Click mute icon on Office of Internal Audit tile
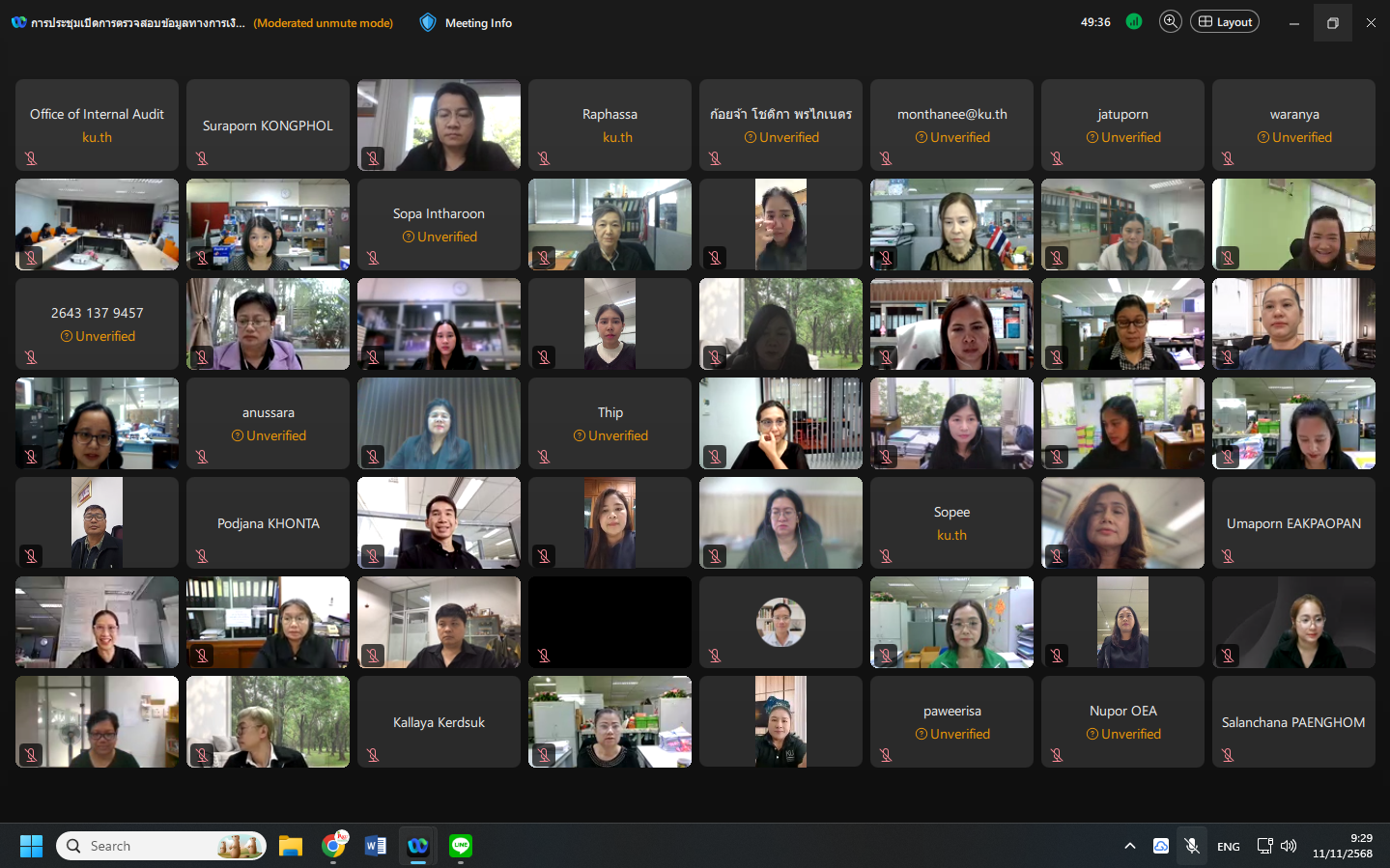Image resolution: width=1390 pixels, height=868 pixels. tap(31, 158)
